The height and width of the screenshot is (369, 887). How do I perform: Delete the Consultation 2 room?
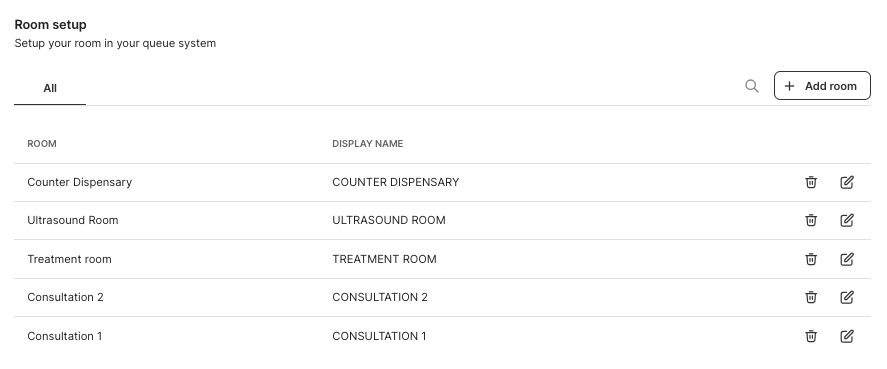click(811, 297)
